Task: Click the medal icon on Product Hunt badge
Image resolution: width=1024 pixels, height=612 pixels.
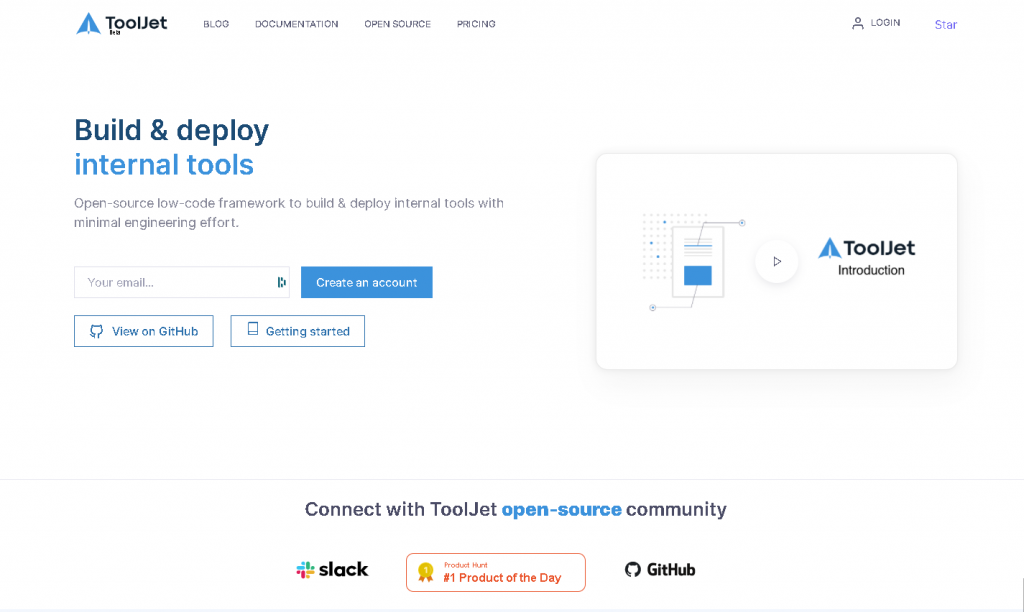Action: [426, 573]
